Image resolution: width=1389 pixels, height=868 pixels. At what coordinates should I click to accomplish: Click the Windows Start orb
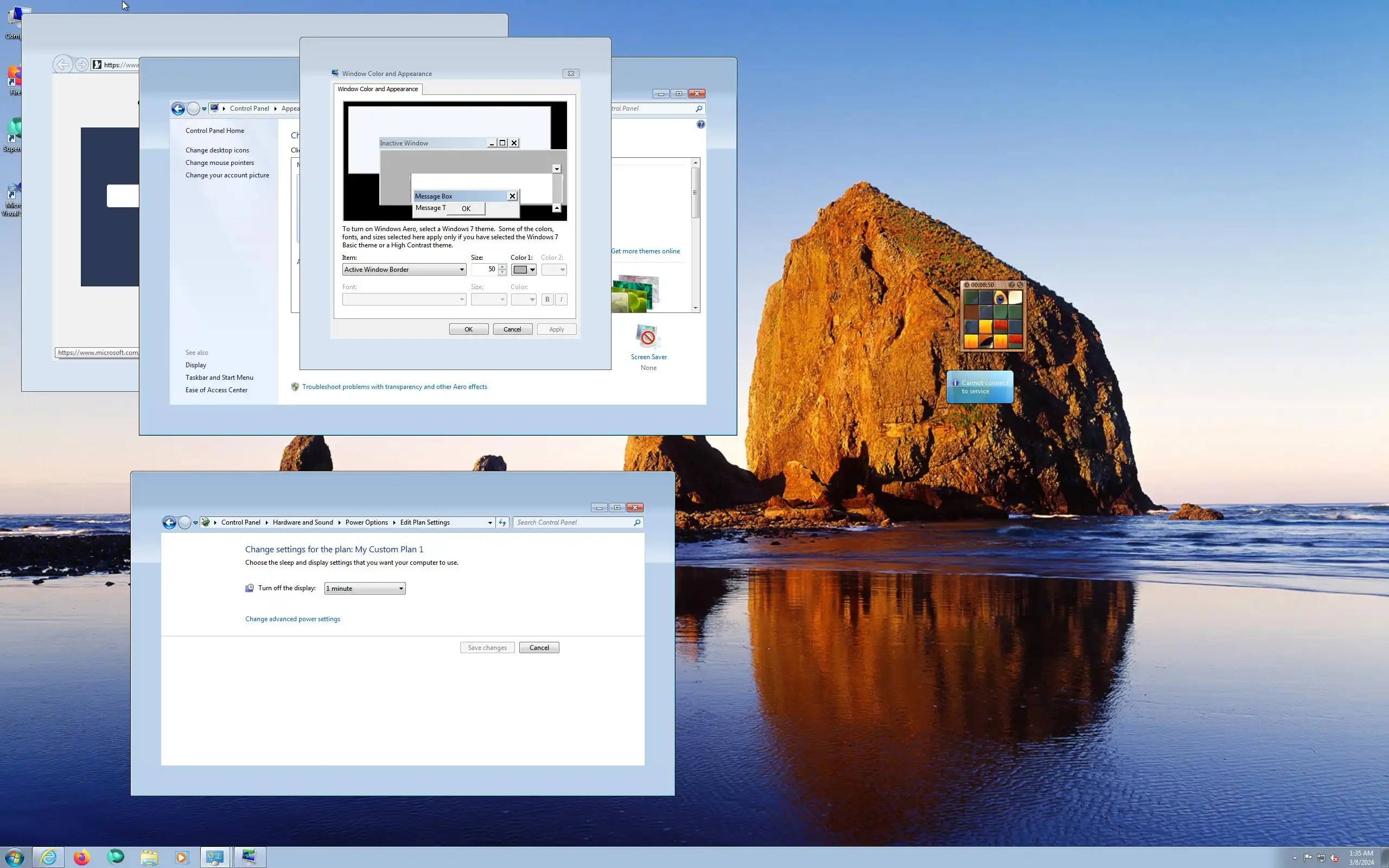click(14, 857)
